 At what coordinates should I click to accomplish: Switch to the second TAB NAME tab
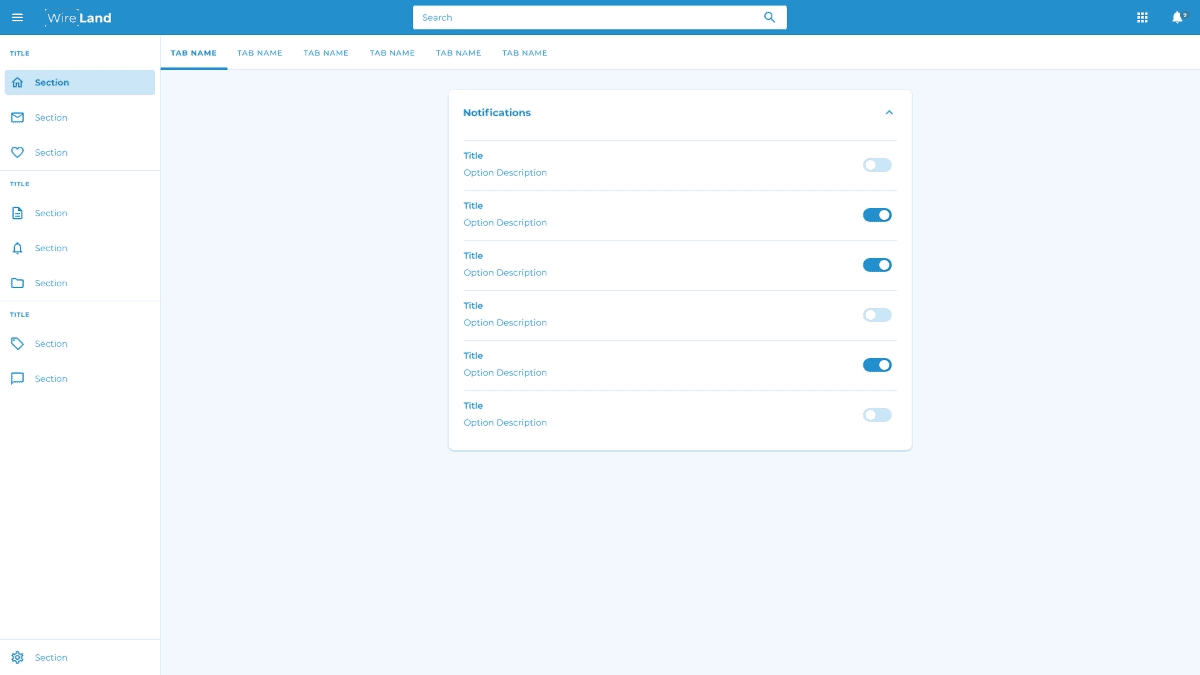click(260, 53)
